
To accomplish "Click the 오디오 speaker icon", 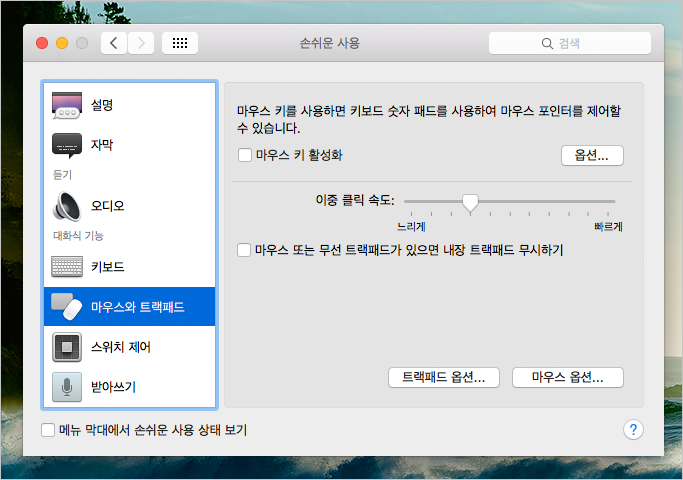I will tap(67, 206).
